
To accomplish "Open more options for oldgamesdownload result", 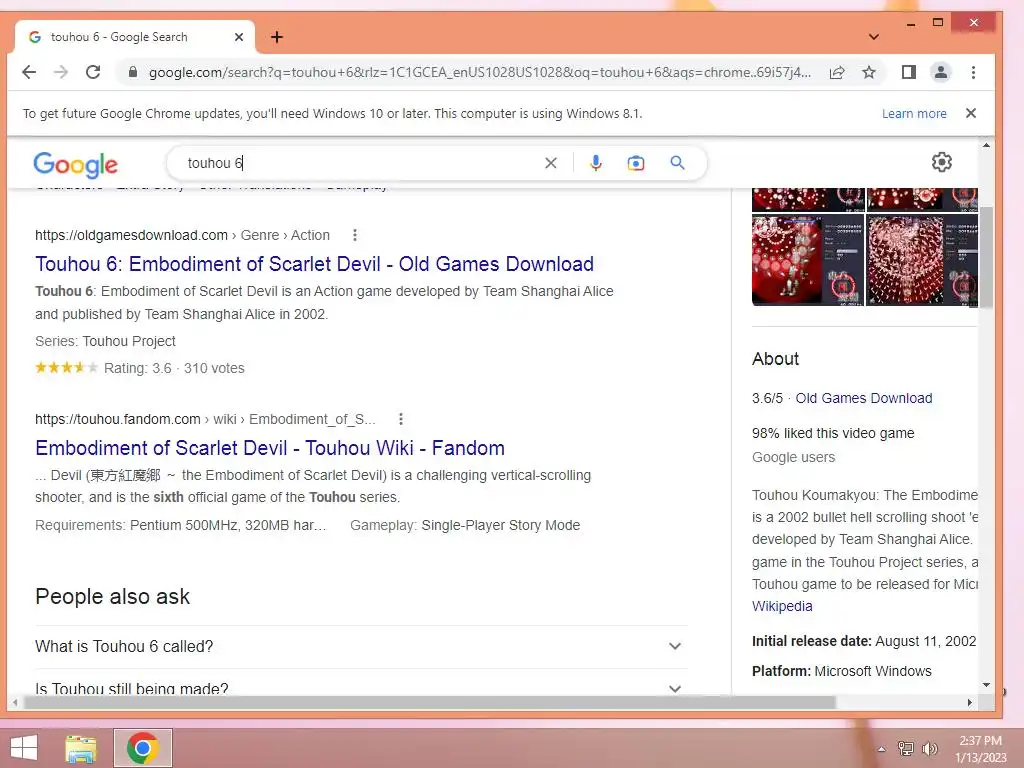I will click(355, 235).
